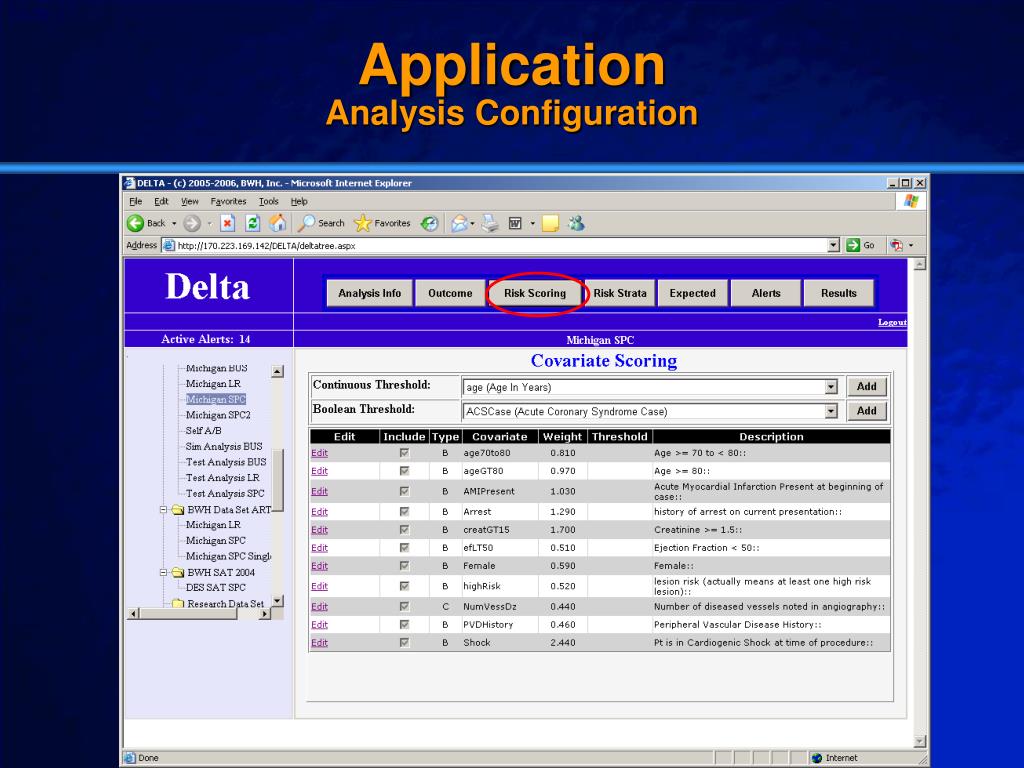
Task: Click the green Go arrow button
Action: tap(852, 245)
